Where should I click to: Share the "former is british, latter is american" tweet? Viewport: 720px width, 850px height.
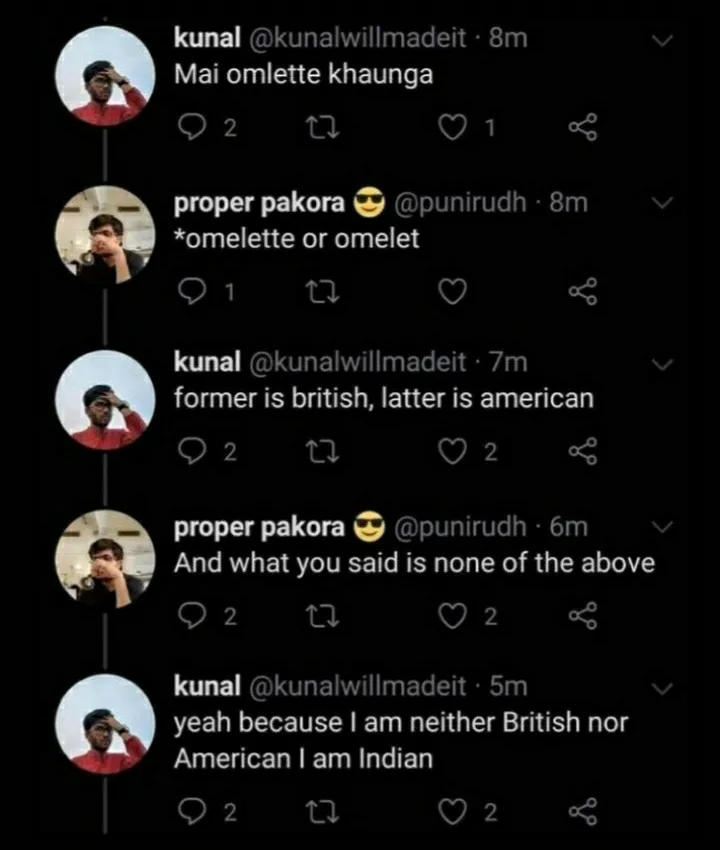(x=583, y=451)
